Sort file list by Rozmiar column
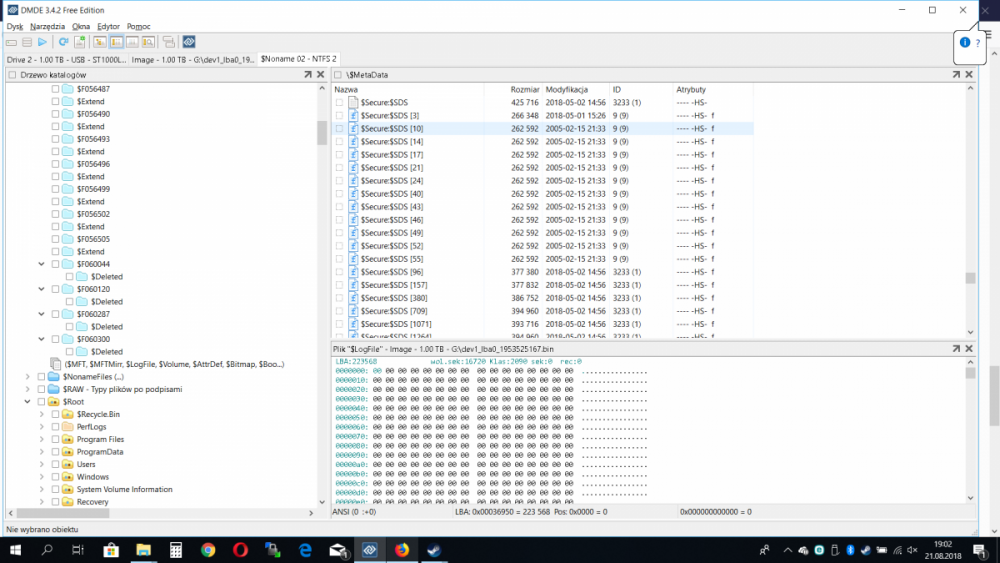 click(525, 90)
